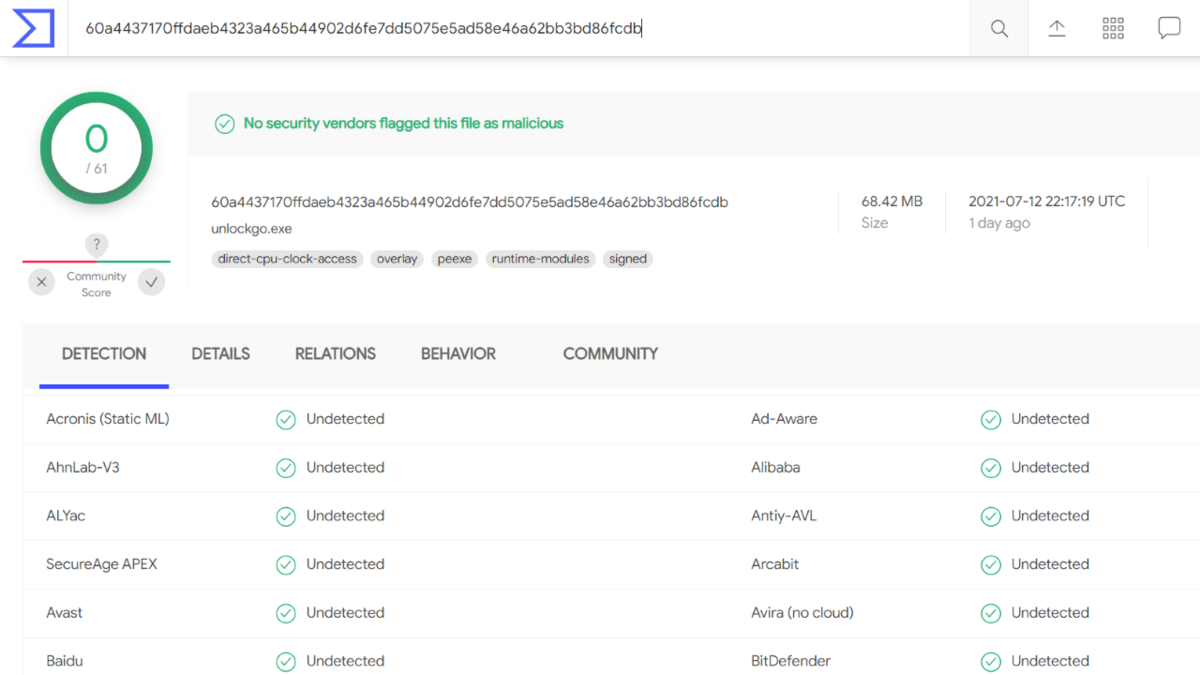
Task: Click the peexe tag
Action: click(454, 258)
